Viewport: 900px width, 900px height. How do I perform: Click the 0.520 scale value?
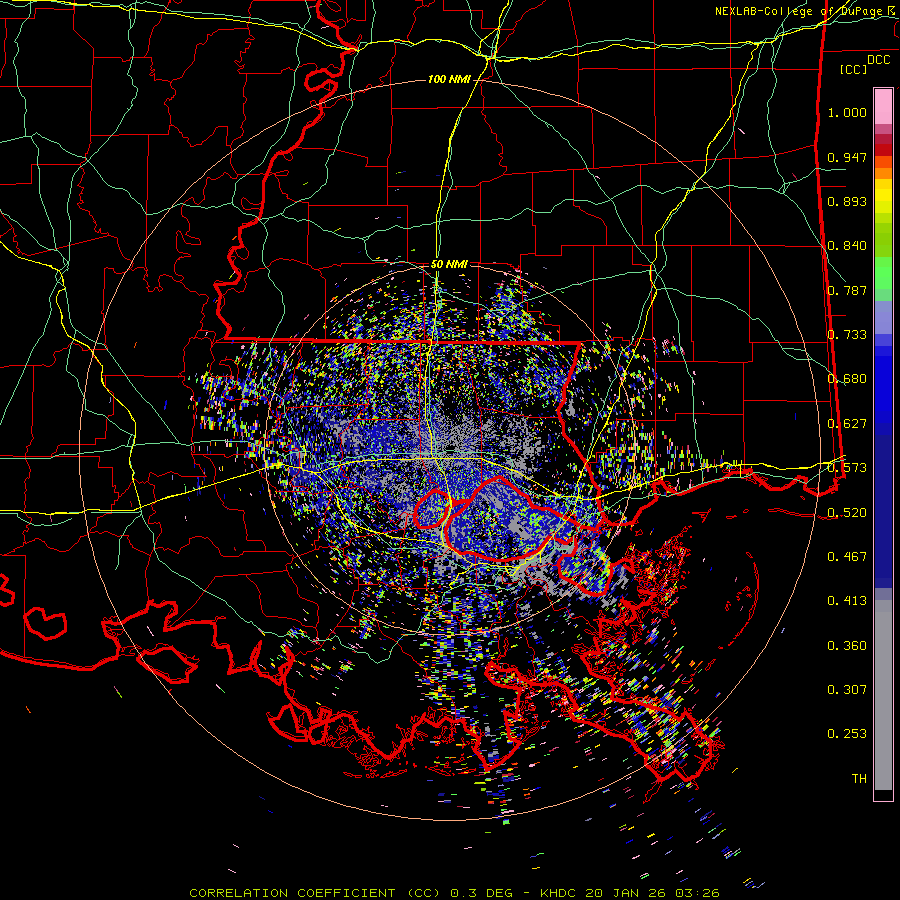click(847, 513)
